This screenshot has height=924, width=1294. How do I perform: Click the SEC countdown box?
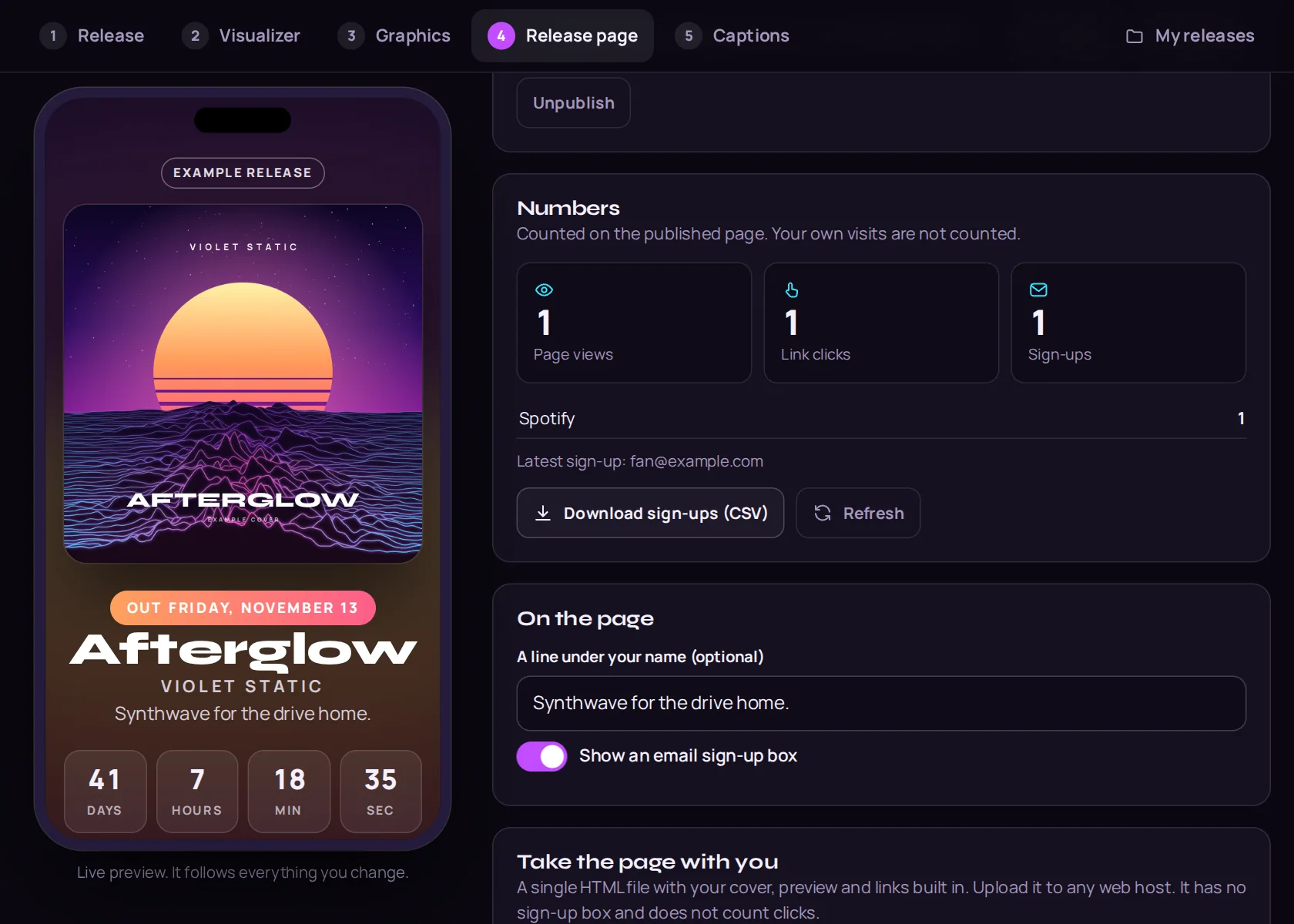pyautogui.click(x=380, y=792)
